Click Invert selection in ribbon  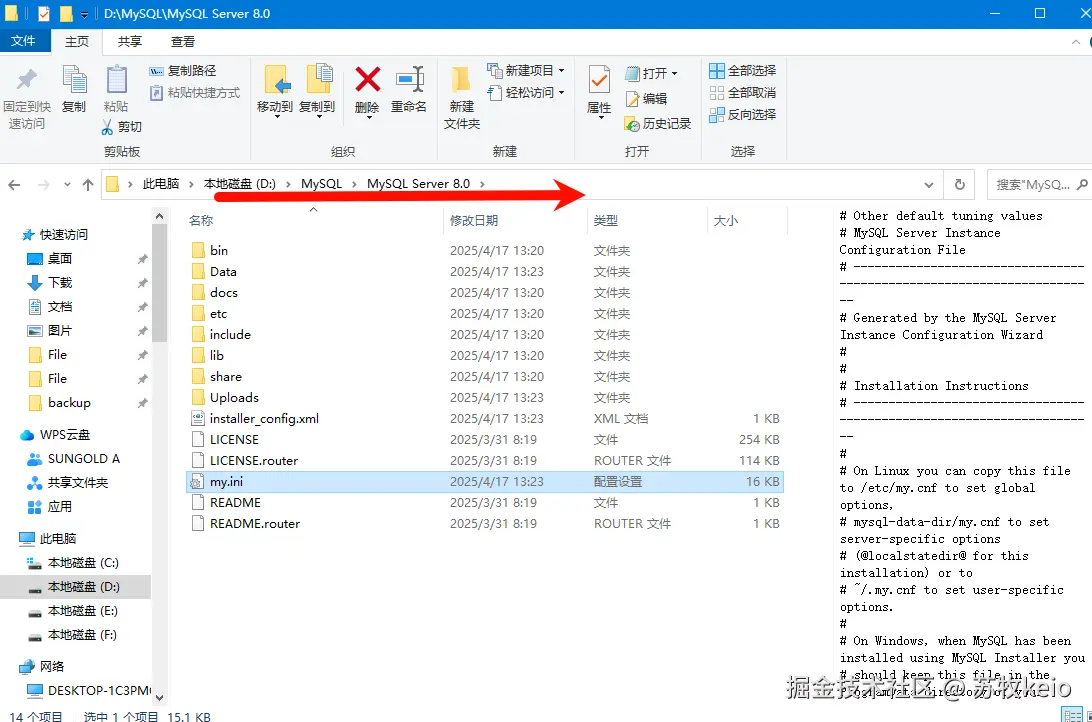(742, 114)
